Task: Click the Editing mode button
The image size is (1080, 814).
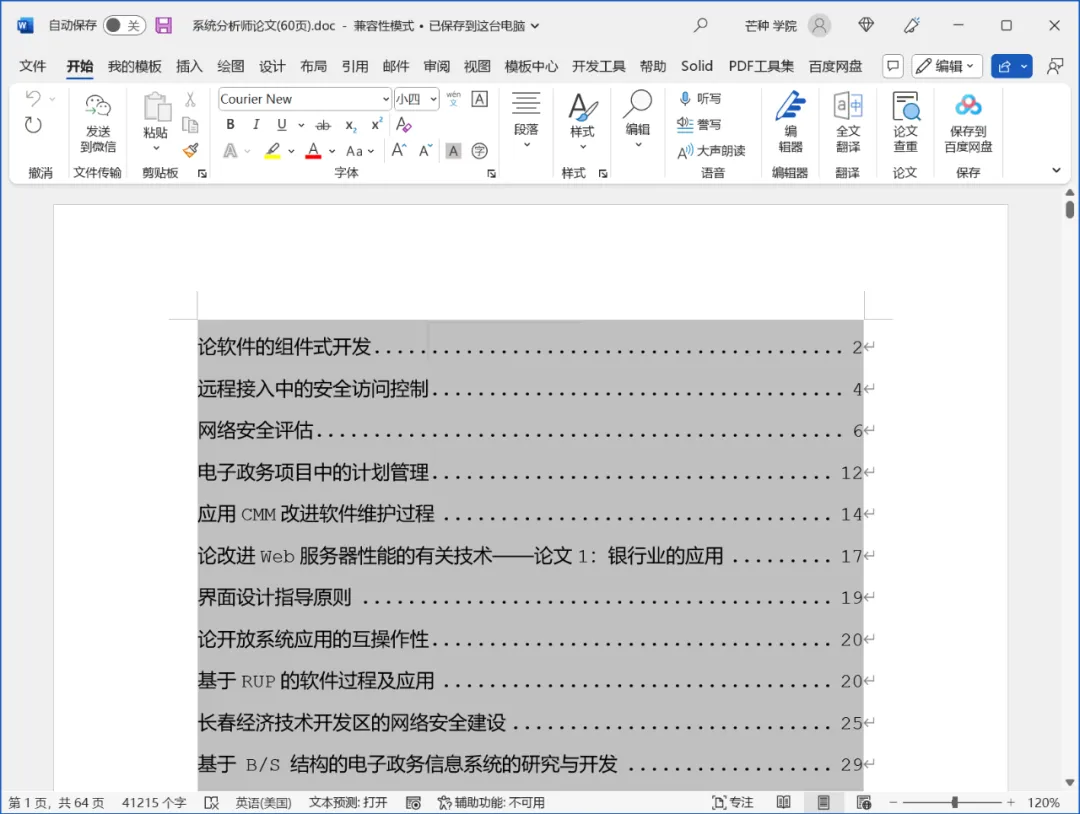Action: pos(946,66)
